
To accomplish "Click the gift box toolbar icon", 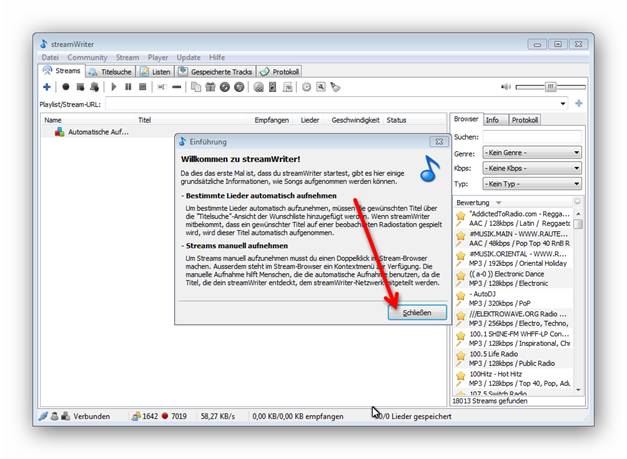I will coord(210,87).
